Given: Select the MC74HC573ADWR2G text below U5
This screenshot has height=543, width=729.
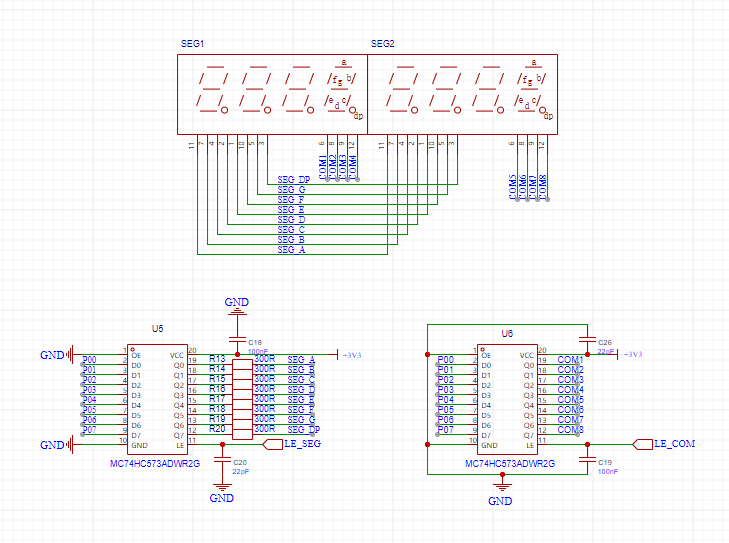Looking at the screenshot, I should [x=155, y=464].
